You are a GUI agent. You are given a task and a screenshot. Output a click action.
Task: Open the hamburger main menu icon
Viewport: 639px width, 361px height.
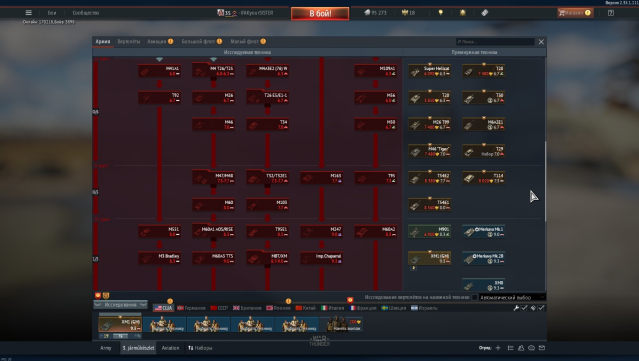coord(29,13)
